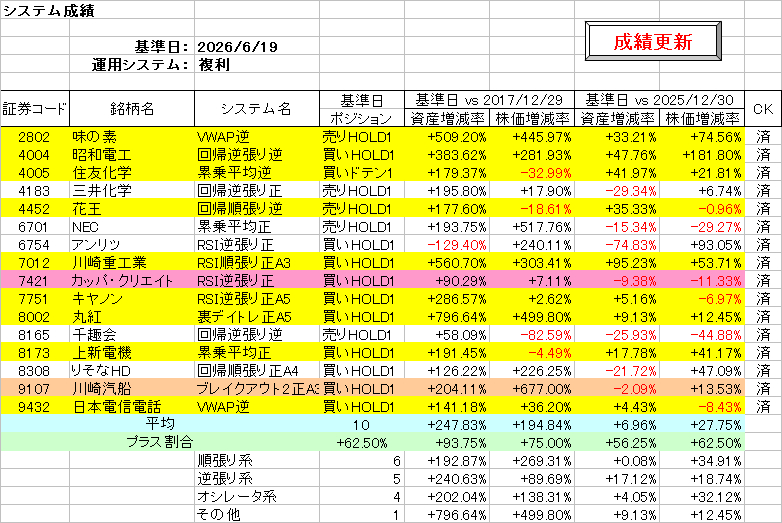Select the 丸紅 name cell
This screenshot has width=782, height=523.
tap(132, 317)
